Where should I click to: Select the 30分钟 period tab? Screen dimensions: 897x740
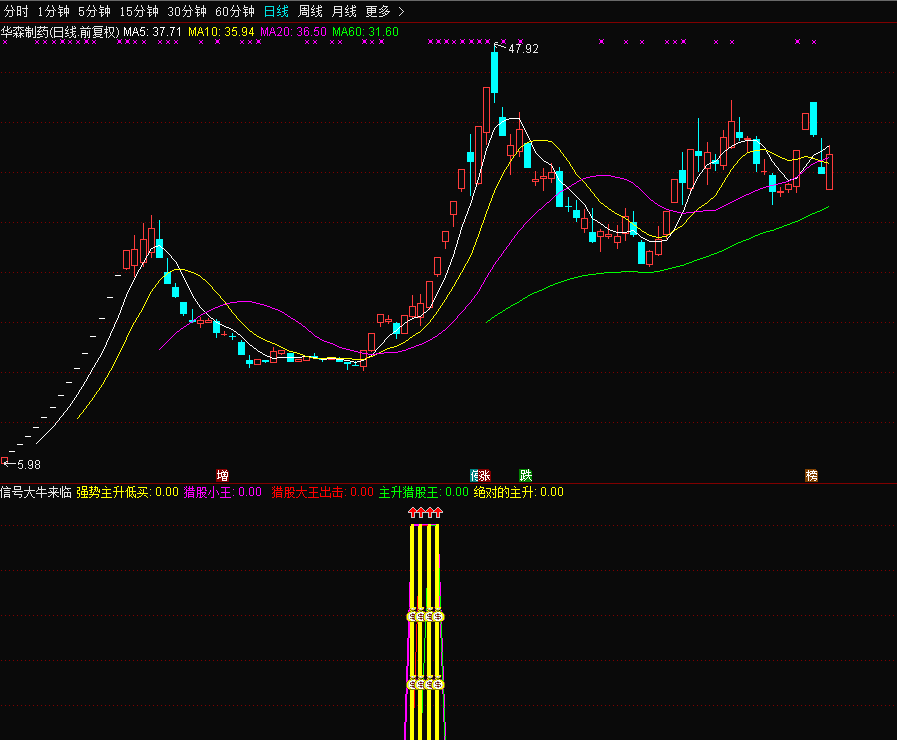pyautogui.click(x=186, y=11)
